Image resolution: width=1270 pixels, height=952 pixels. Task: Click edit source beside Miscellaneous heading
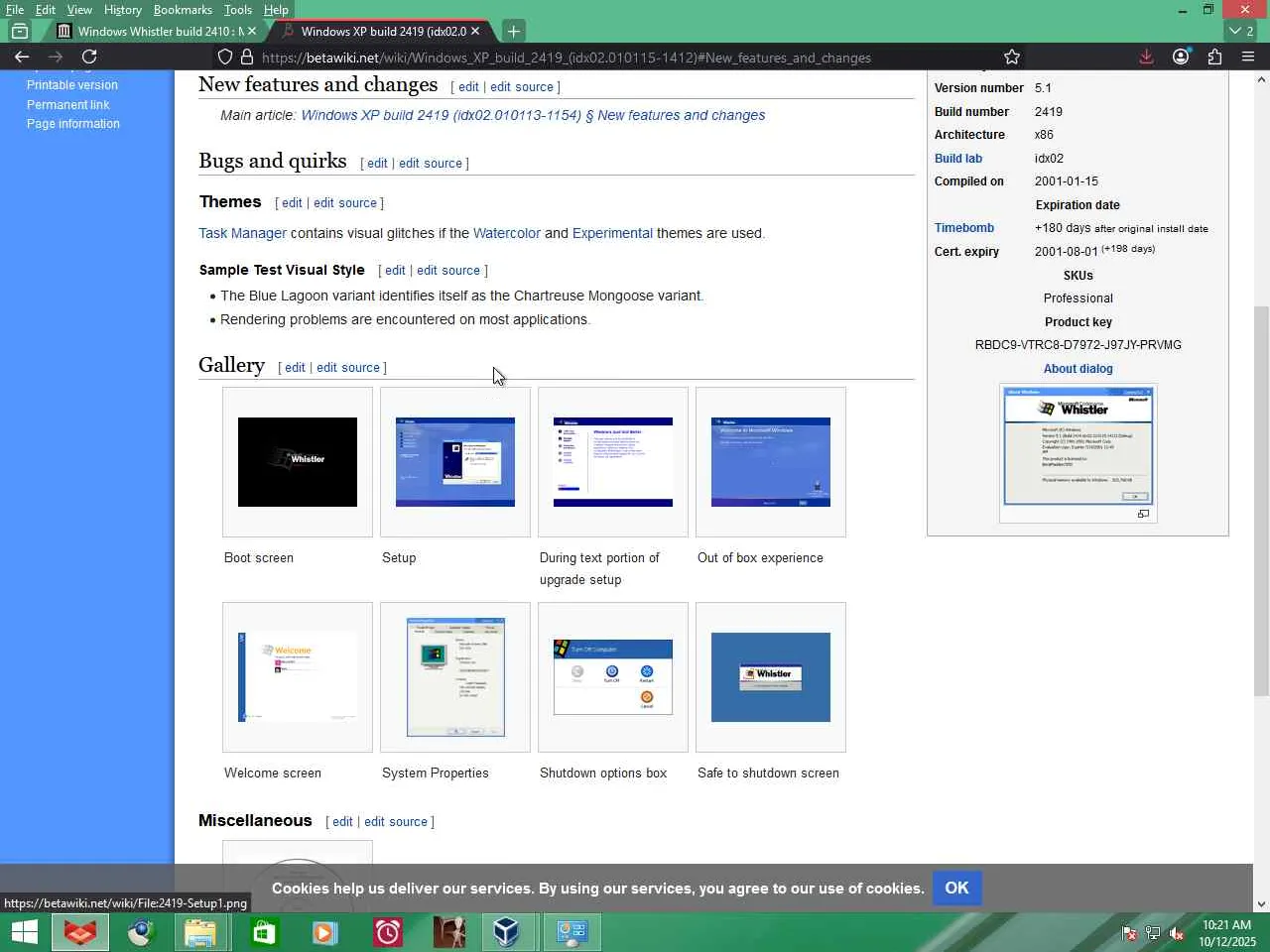[396, 822]
